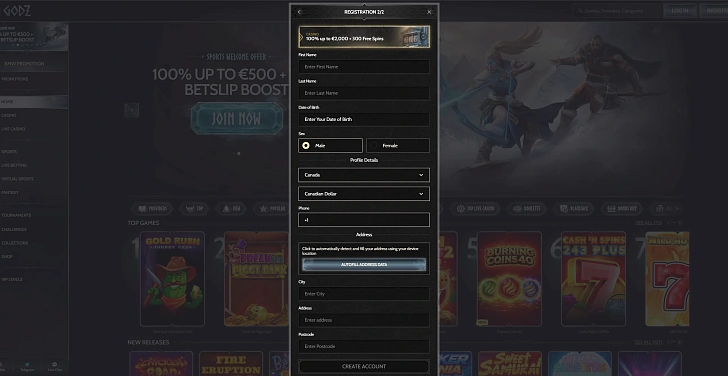Open Burning Coins 40 game
This screenshot has width=728, height=376.
pyautogui.click(x=509, y=279)
